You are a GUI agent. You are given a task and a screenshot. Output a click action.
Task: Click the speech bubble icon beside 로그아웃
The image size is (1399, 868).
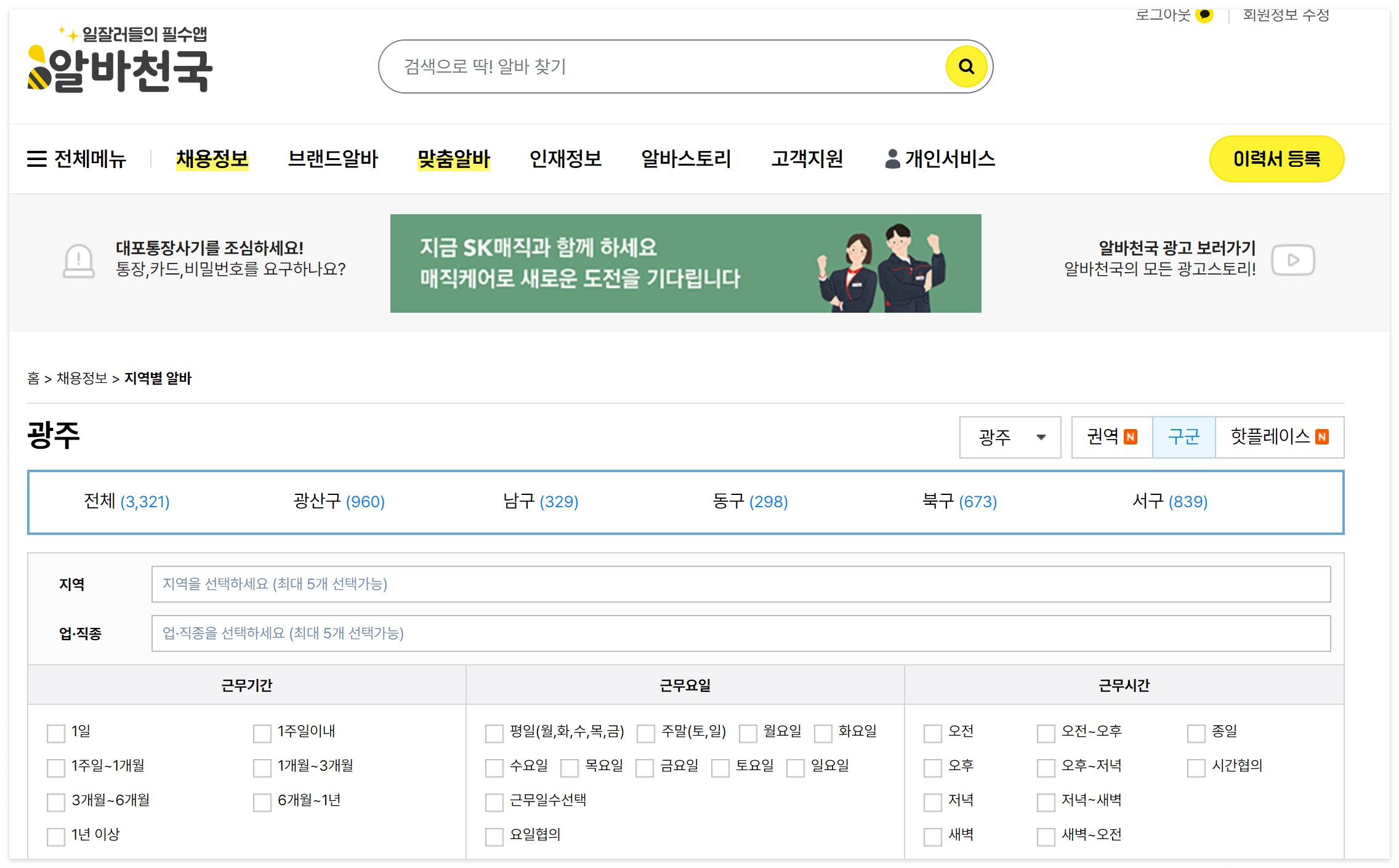pyautogui.click(x=1204, y=14)
